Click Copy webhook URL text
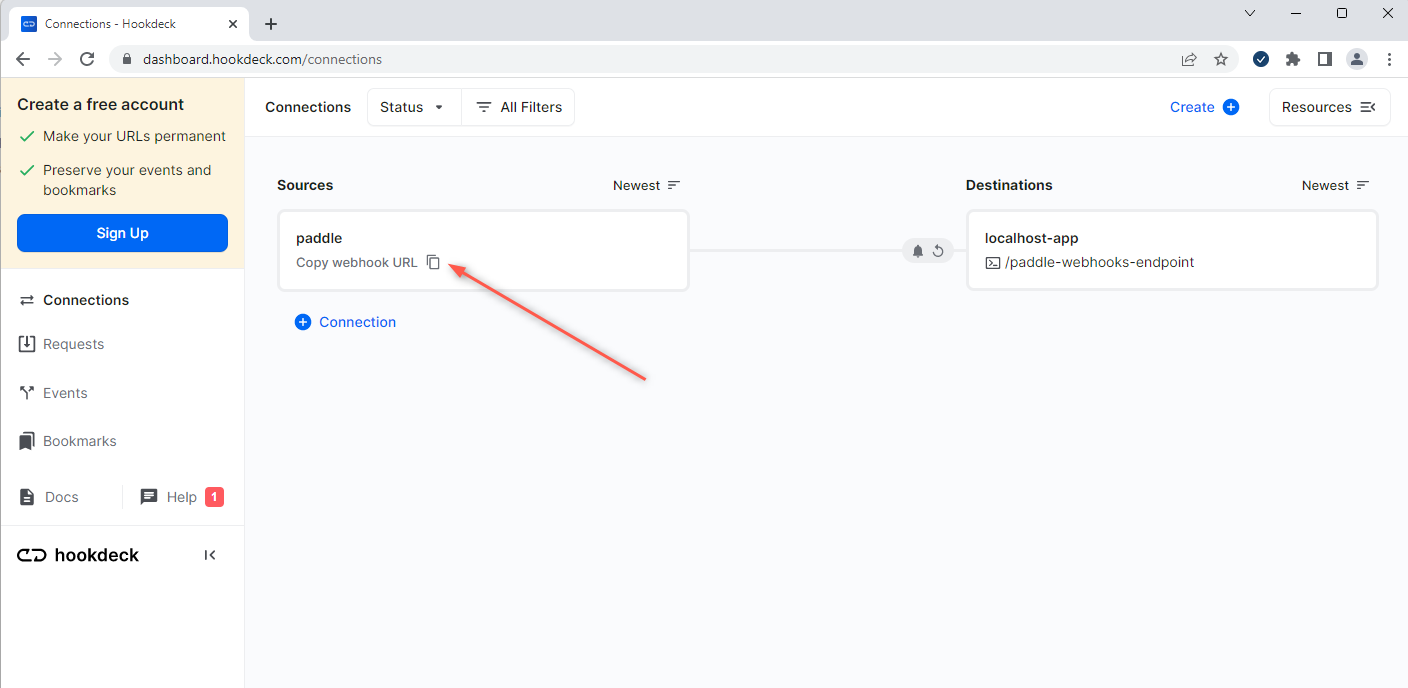The height and width of the screenshot is (688, 1408). click(x=357, y=262)
